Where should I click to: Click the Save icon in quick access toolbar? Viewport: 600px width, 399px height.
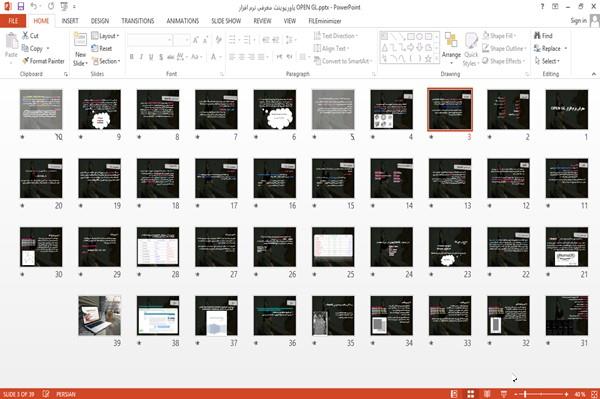[x=21, y=7]
